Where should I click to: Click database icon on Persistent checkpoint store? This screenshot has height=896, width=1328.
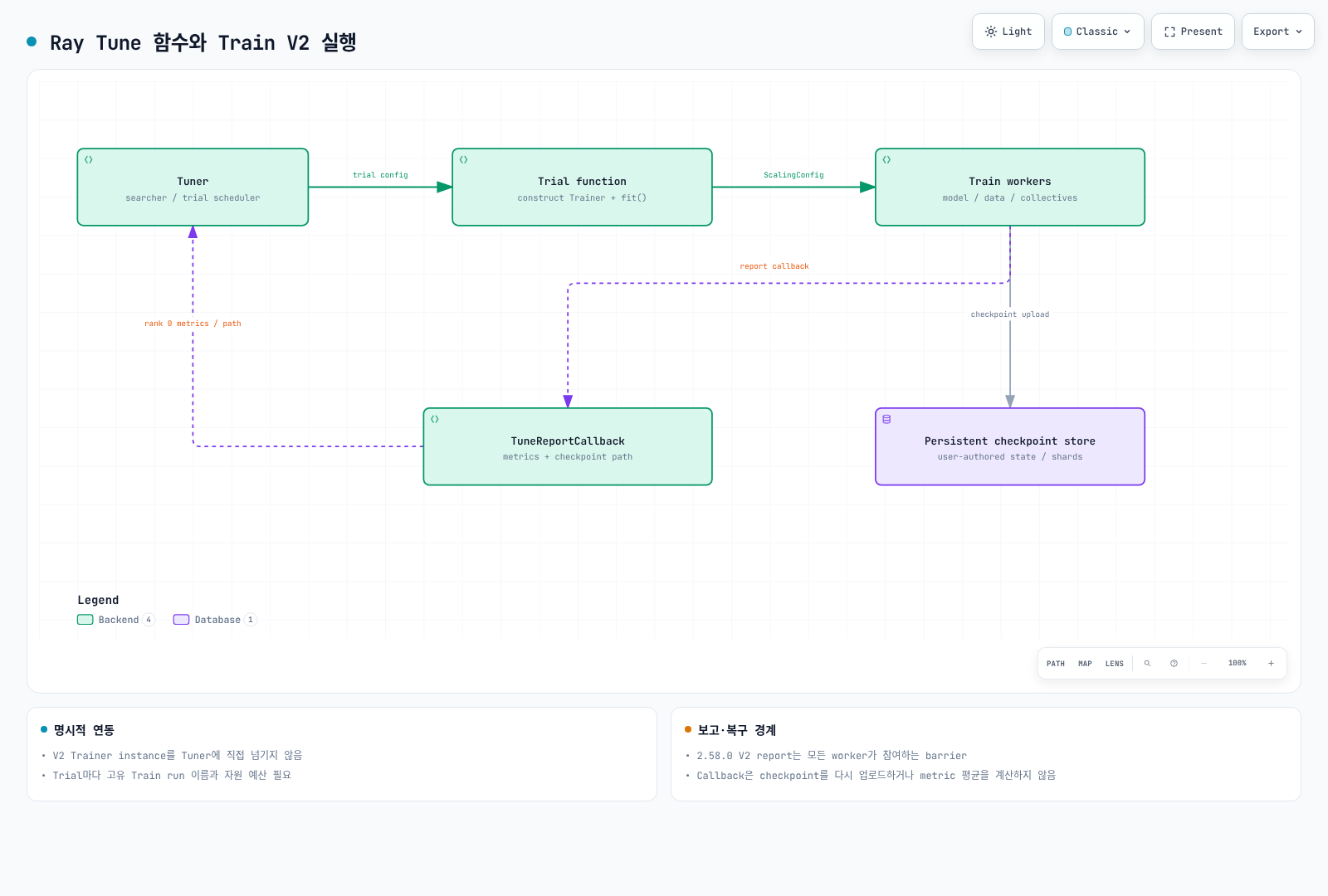(x=886, y=419)
